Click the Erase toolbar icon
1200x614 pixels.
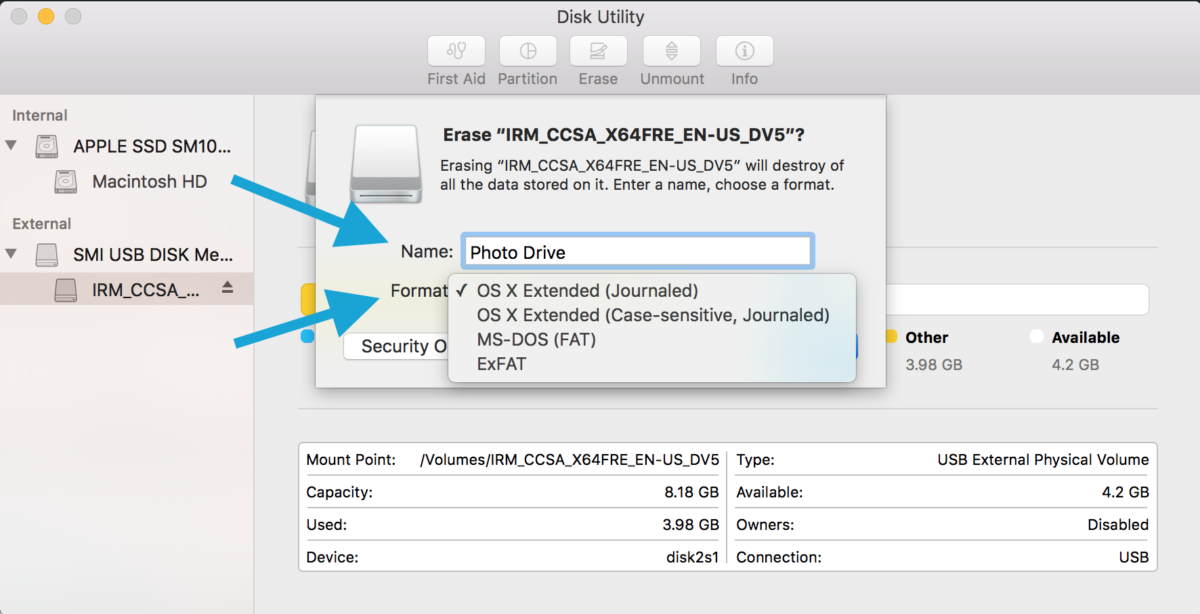coord(598,51)
